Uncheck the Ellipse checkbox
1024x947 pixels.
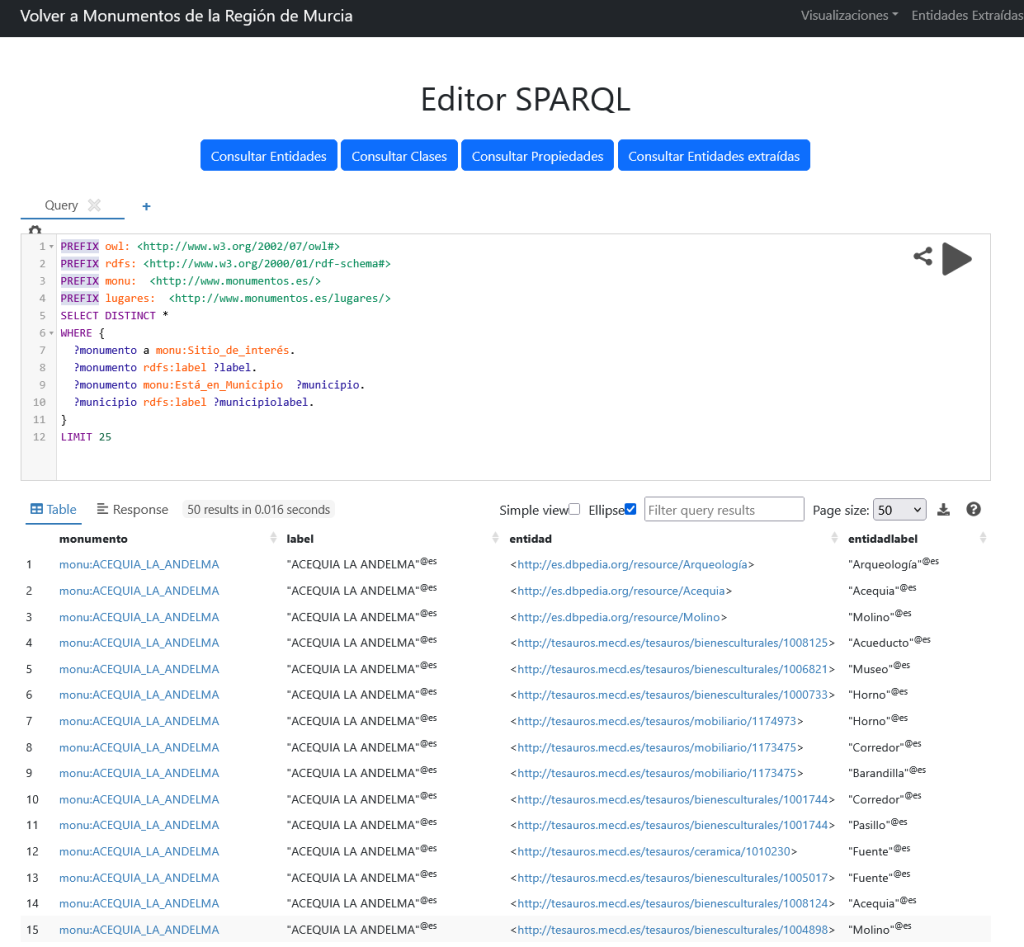630,510
